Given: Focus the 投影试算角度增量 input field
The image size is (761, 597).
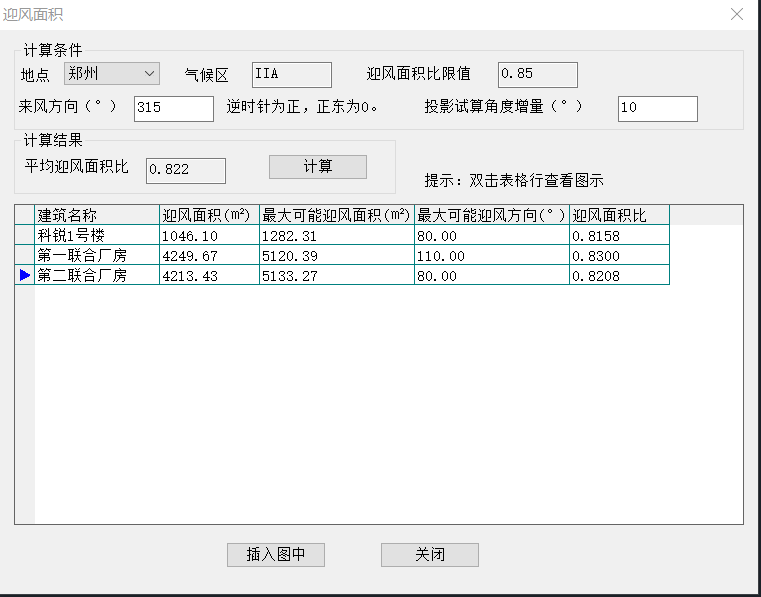Looking at the screenshot, I should pyautogui.click(x=657, y=108).
